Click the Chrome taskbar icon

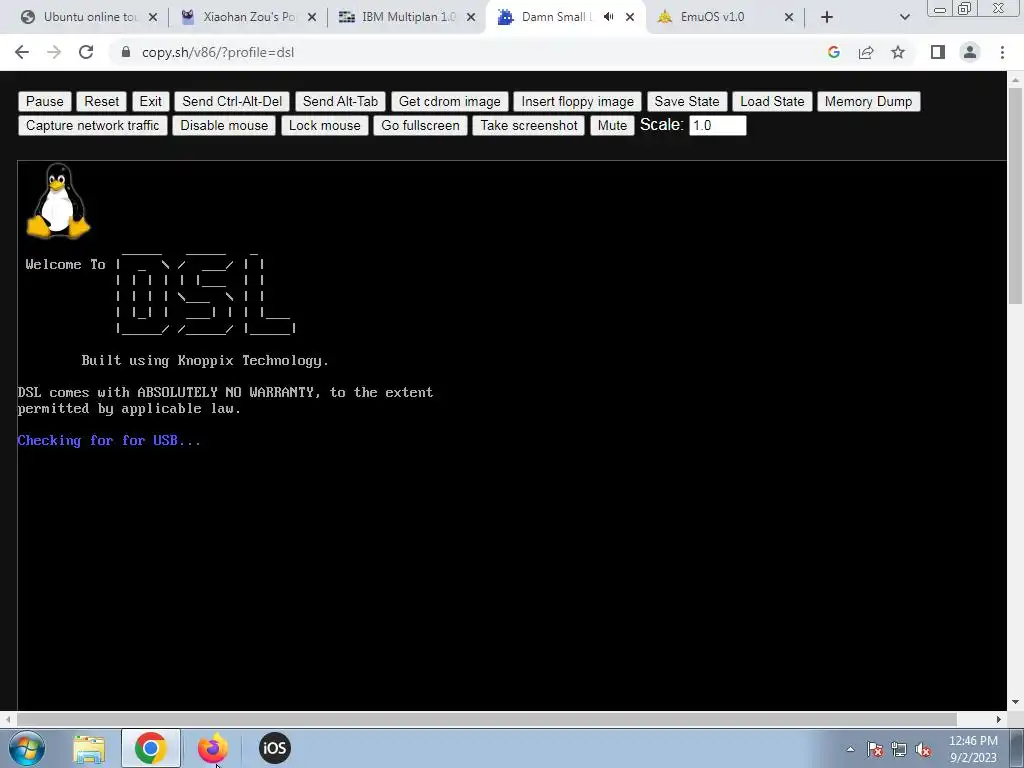coord(150,748)
